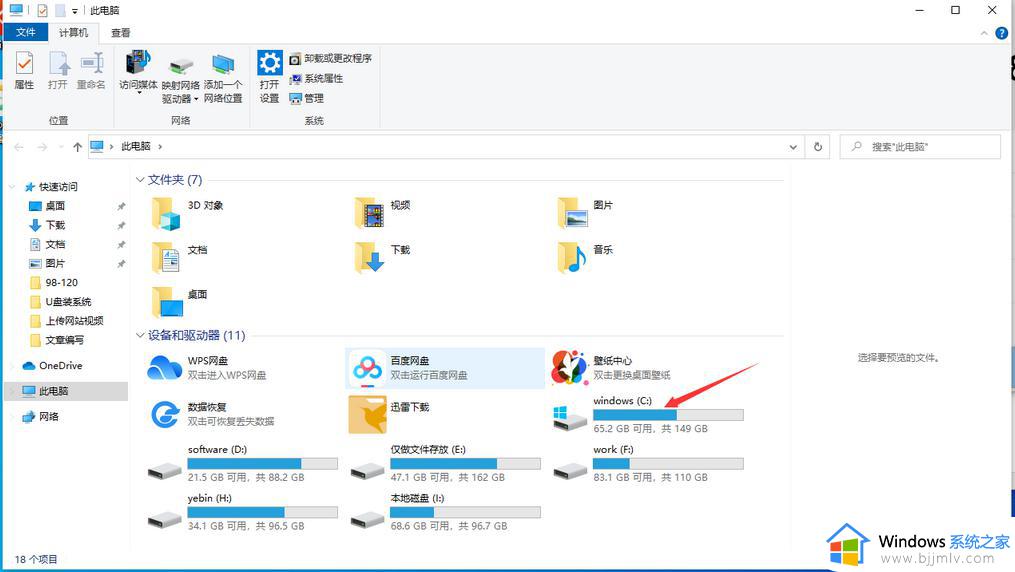Minimize the ribbon with chevron

pos(984,33)
